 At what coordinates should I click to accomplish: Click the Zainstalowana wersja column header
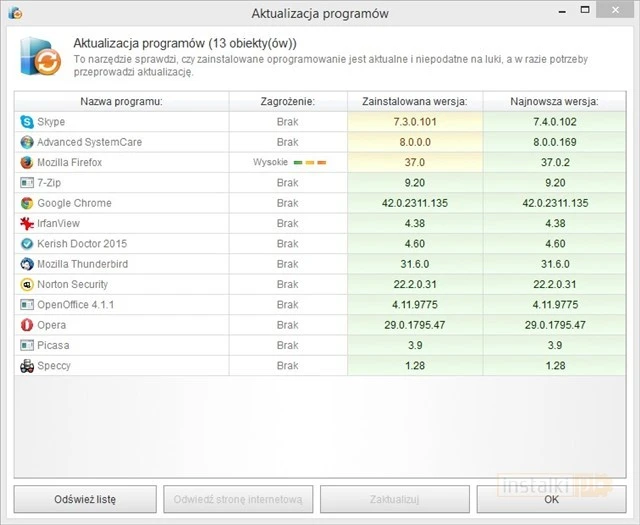414,101
